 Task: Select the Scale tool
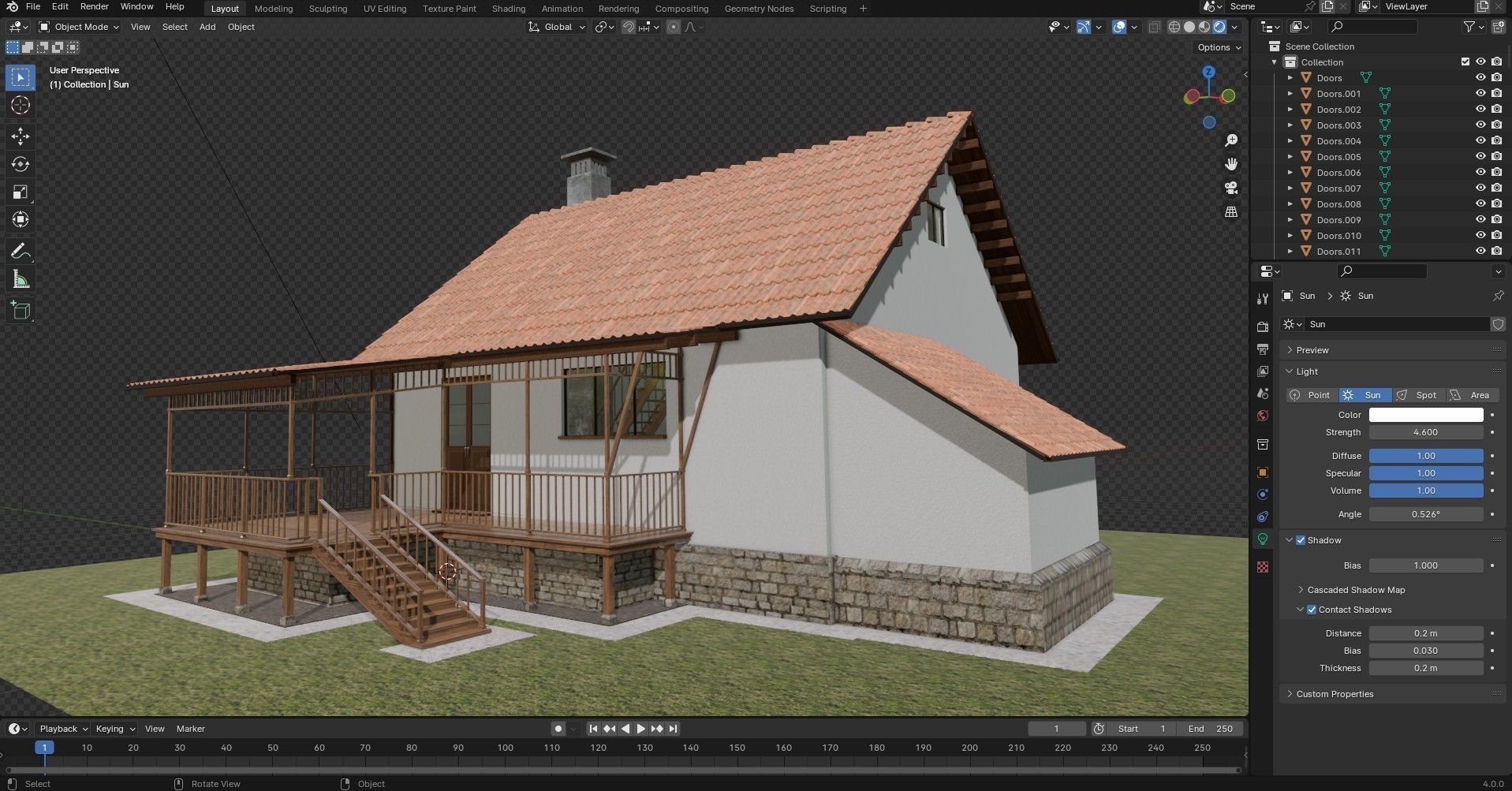coord(21,192)
